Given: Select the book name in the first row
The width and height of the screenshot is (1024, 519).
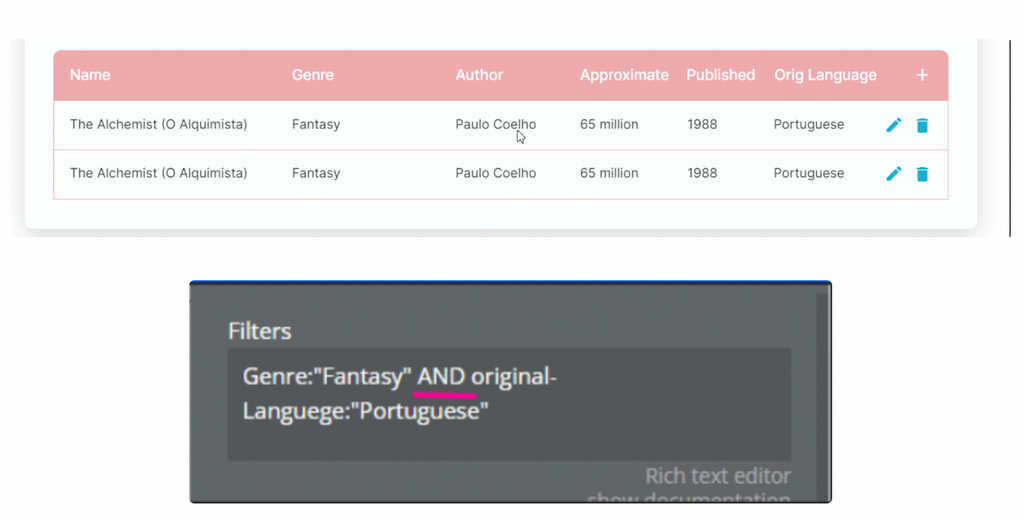Looking at the screenshot, I should coord(158,125).
